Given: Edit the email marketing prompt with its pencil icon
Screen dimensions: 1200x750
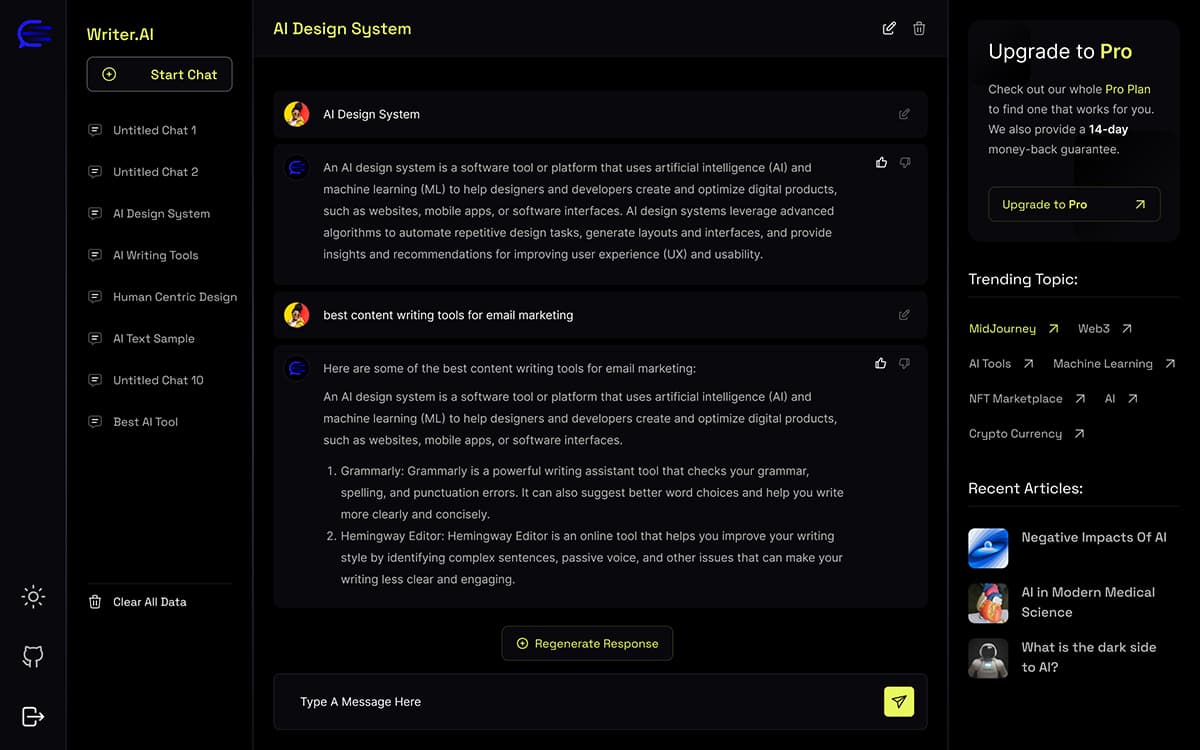Looking at the screenshot, I should pos(904,314).
